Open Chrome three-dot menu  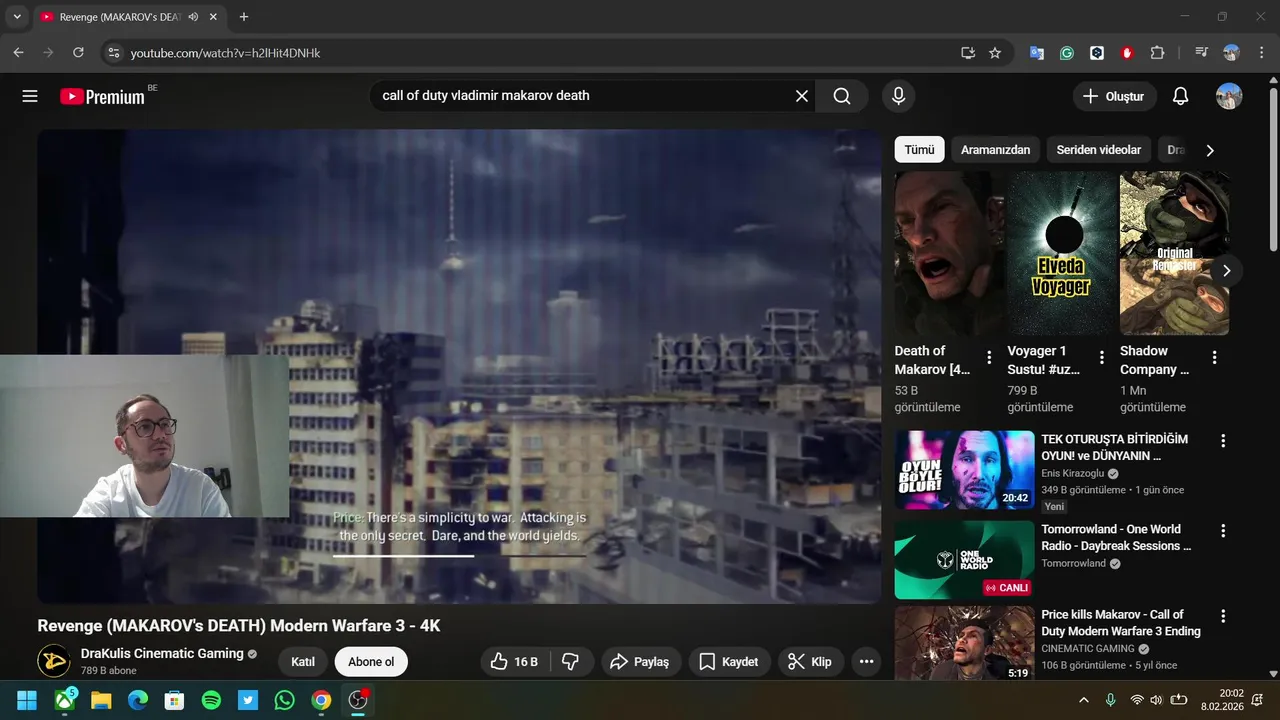(x=1260, y=53)
